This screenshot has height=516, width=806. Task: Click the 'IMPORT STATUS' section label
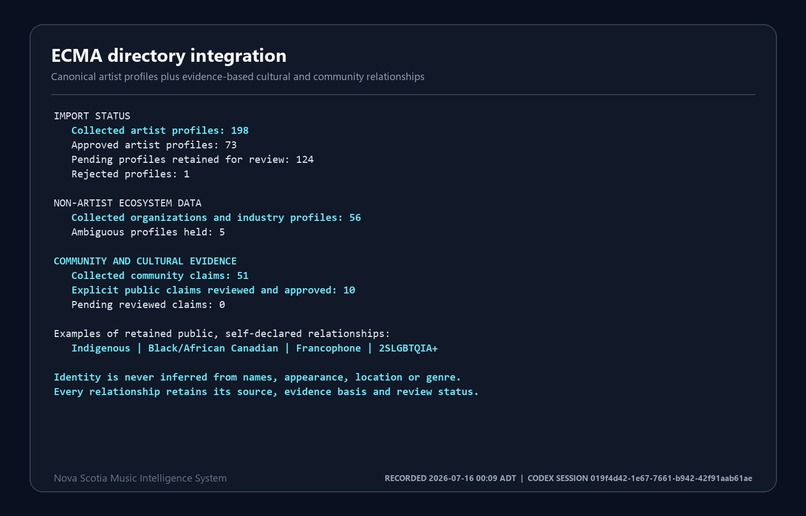[92, 116]
